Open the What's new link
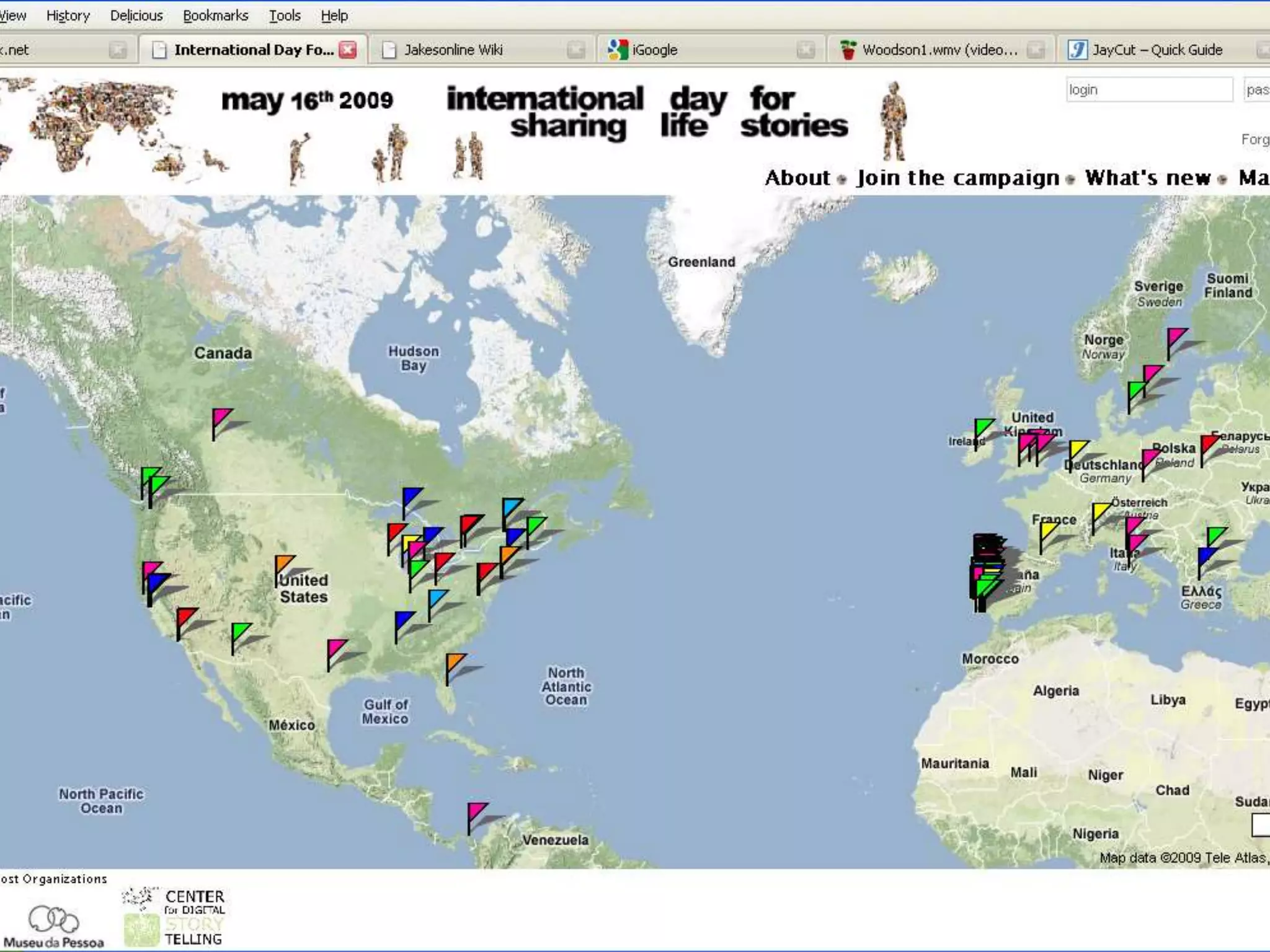 click(1147, 178)
